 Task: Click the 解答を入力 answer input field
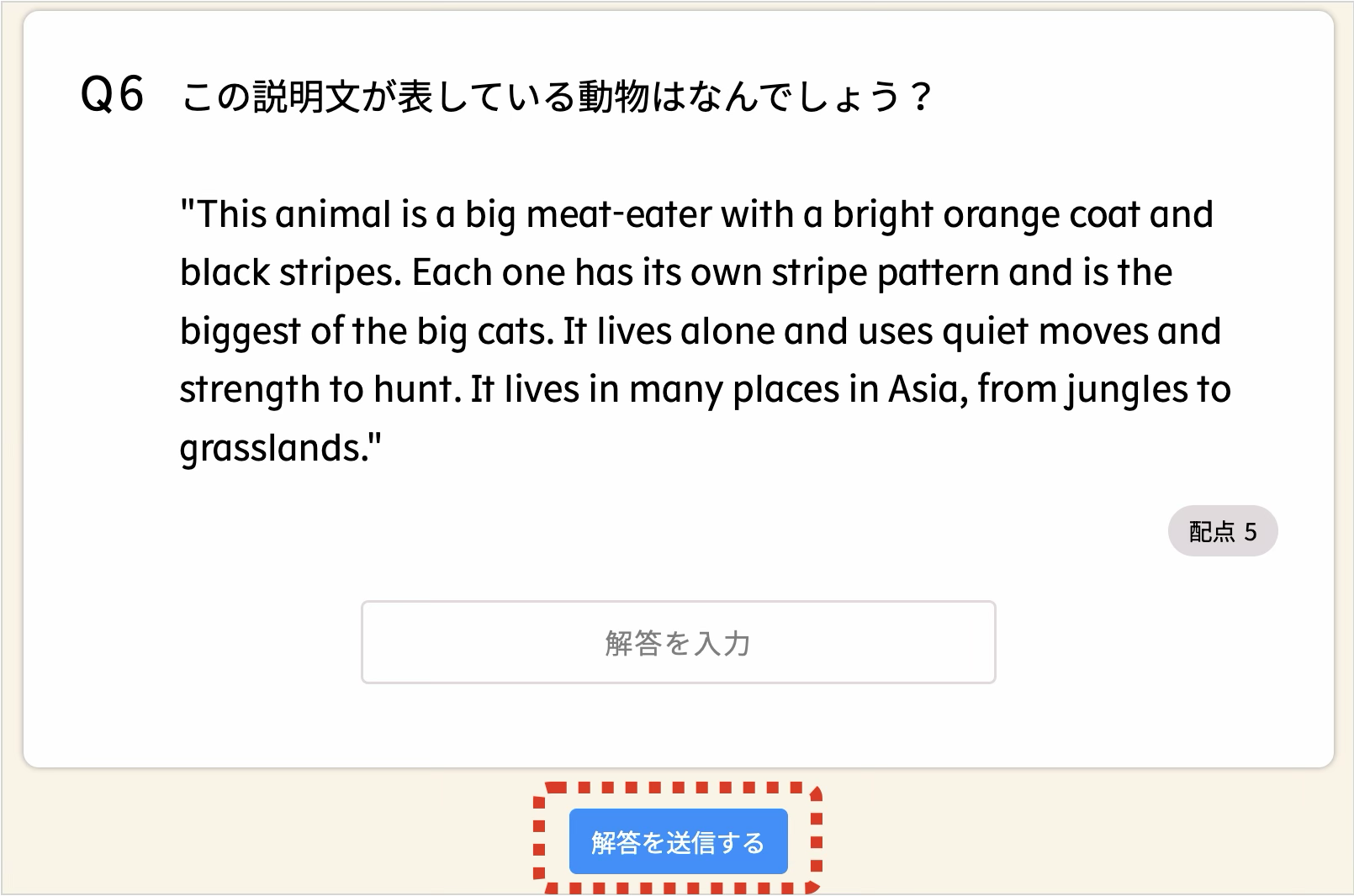point(678,642)
